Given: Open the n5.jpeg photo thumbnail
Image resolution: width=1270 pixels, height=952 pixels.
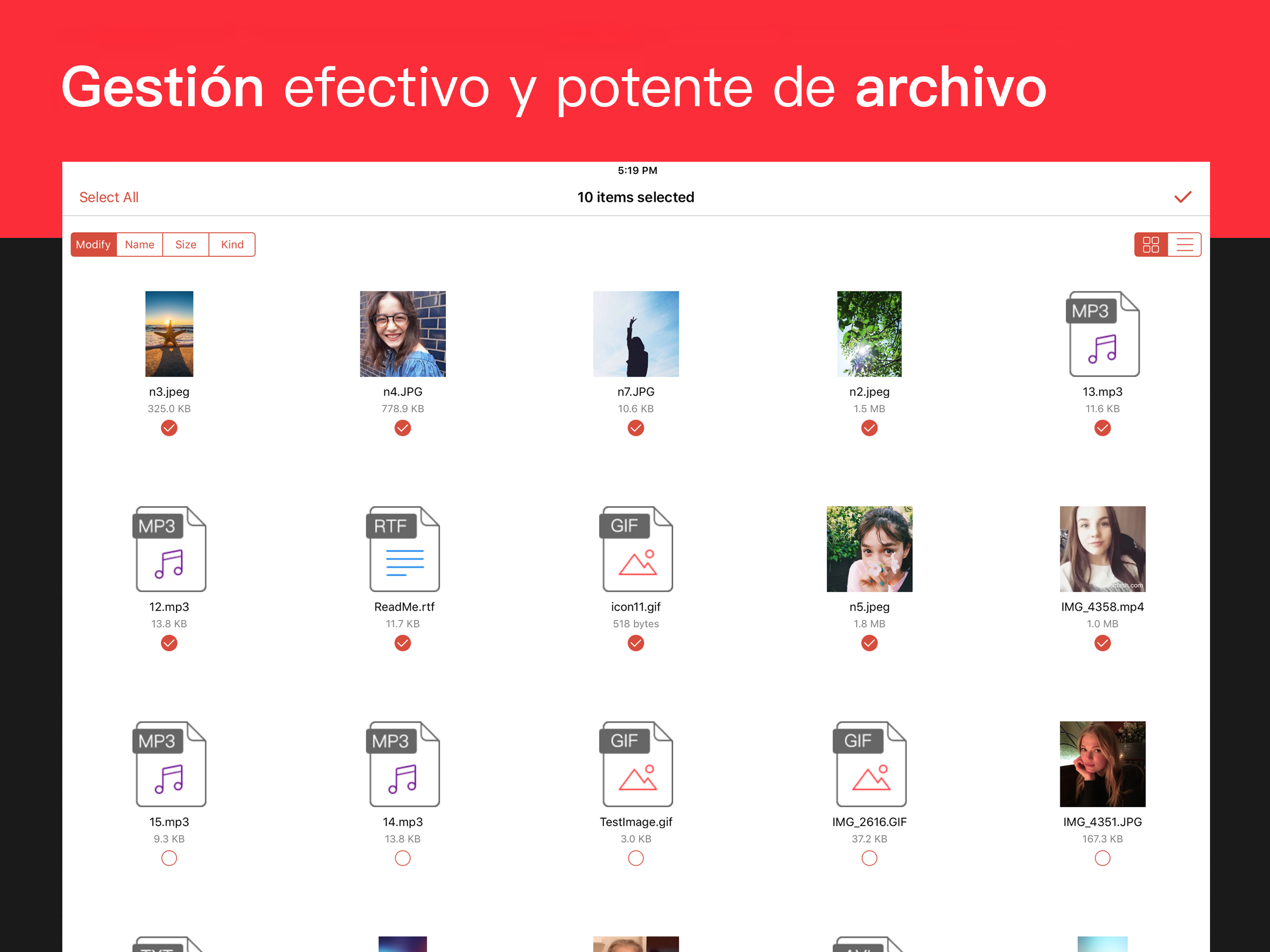Looking at the screenshot, I should tap(870, 549).
